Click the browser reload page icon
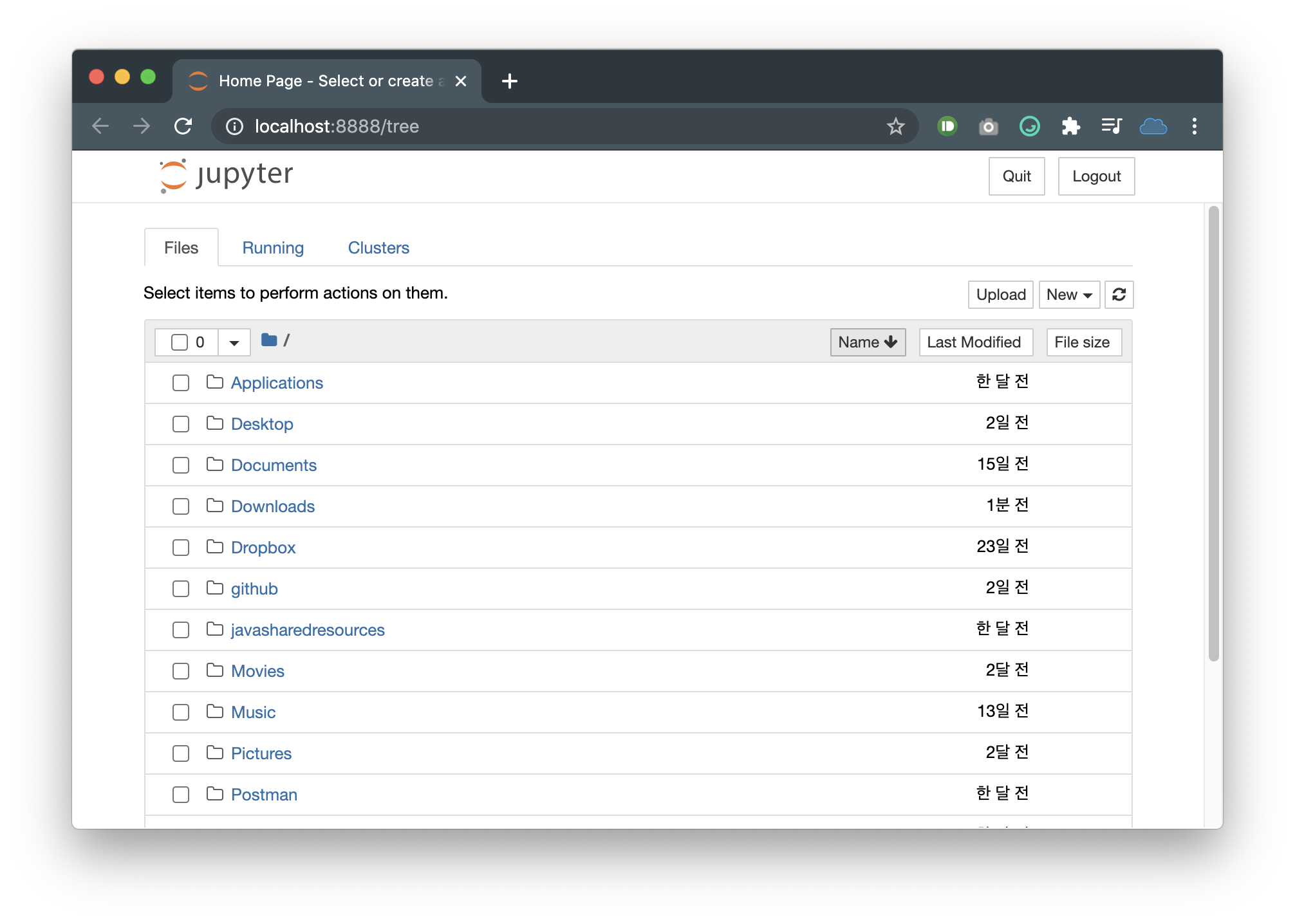The image size is (1295, 924). (x=183, y=126)
